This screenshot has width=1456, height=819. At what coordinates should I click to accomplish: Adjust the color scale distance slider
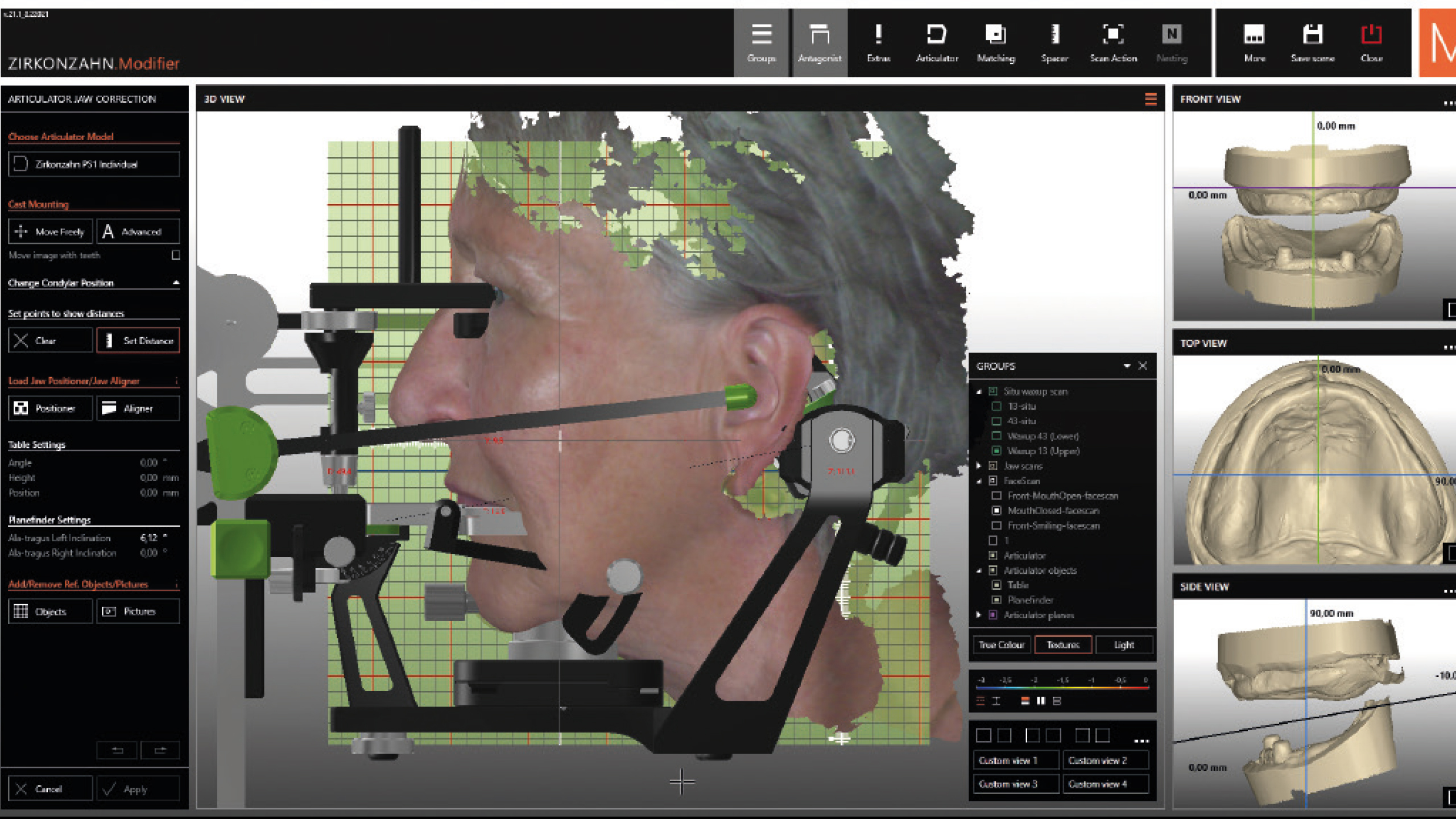(1062, 688)
